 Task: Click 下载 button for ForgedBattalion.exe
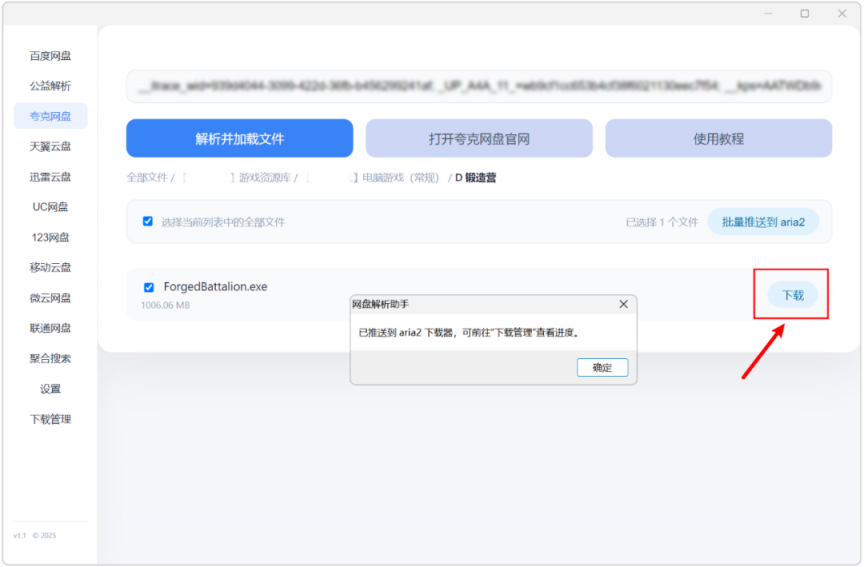point(792,295)
